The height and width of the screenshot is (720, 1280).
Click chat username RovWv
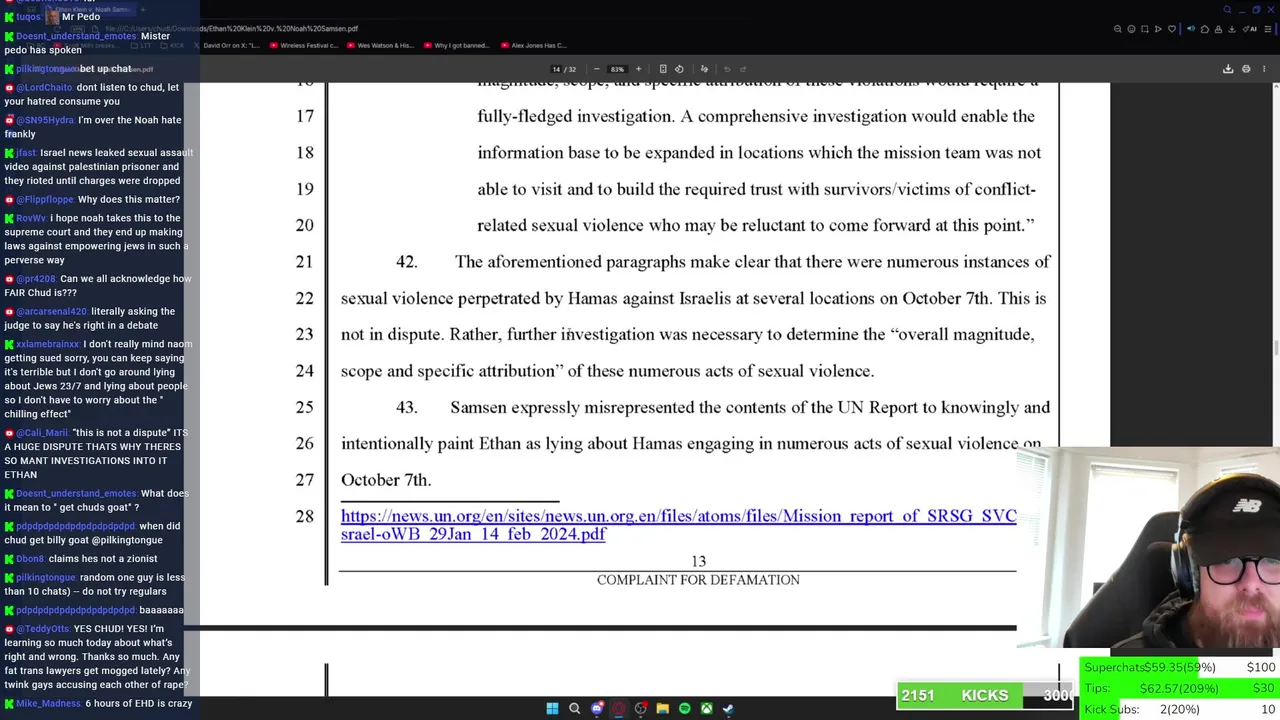(31, 218)
